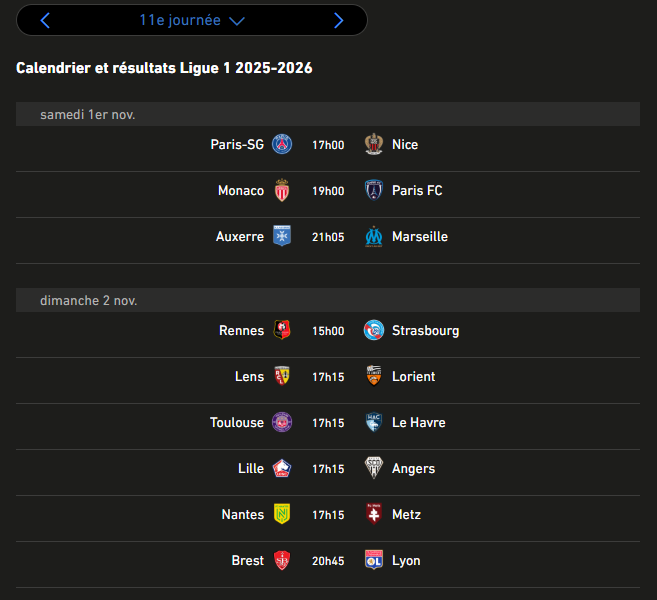Viewport: 657px width, 600px height.
Task: Click the Monaco team crest
Action: coord(282,191)
